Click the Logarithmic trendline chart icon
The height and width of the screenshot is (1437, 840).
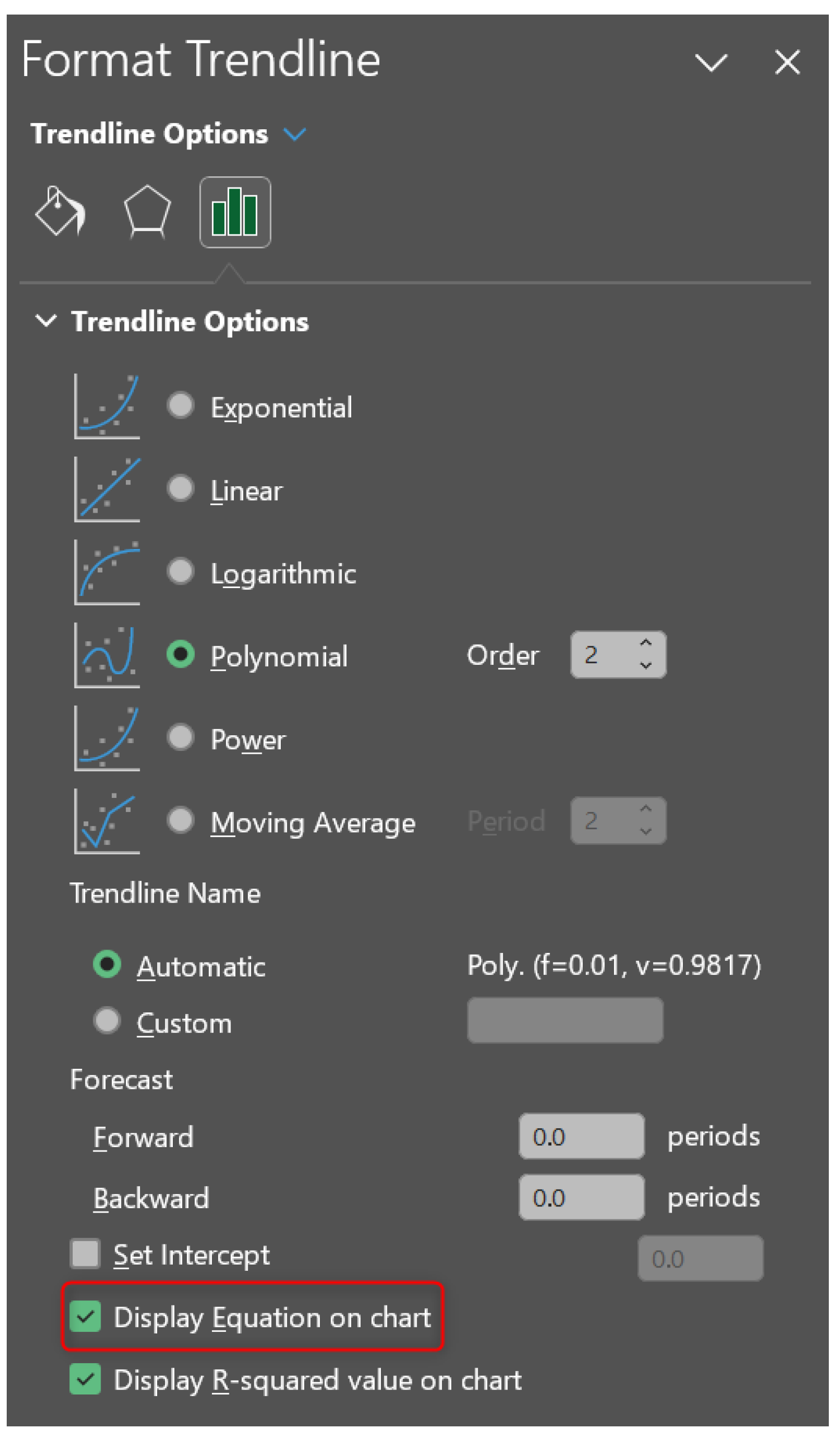(107, 572)
